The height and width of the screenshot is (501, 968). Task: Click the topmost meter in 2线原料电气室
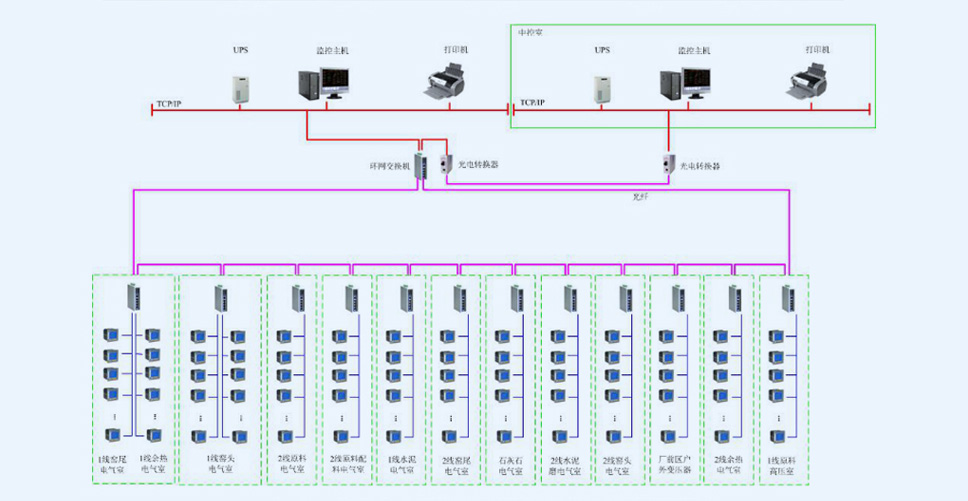click(284, 336)
